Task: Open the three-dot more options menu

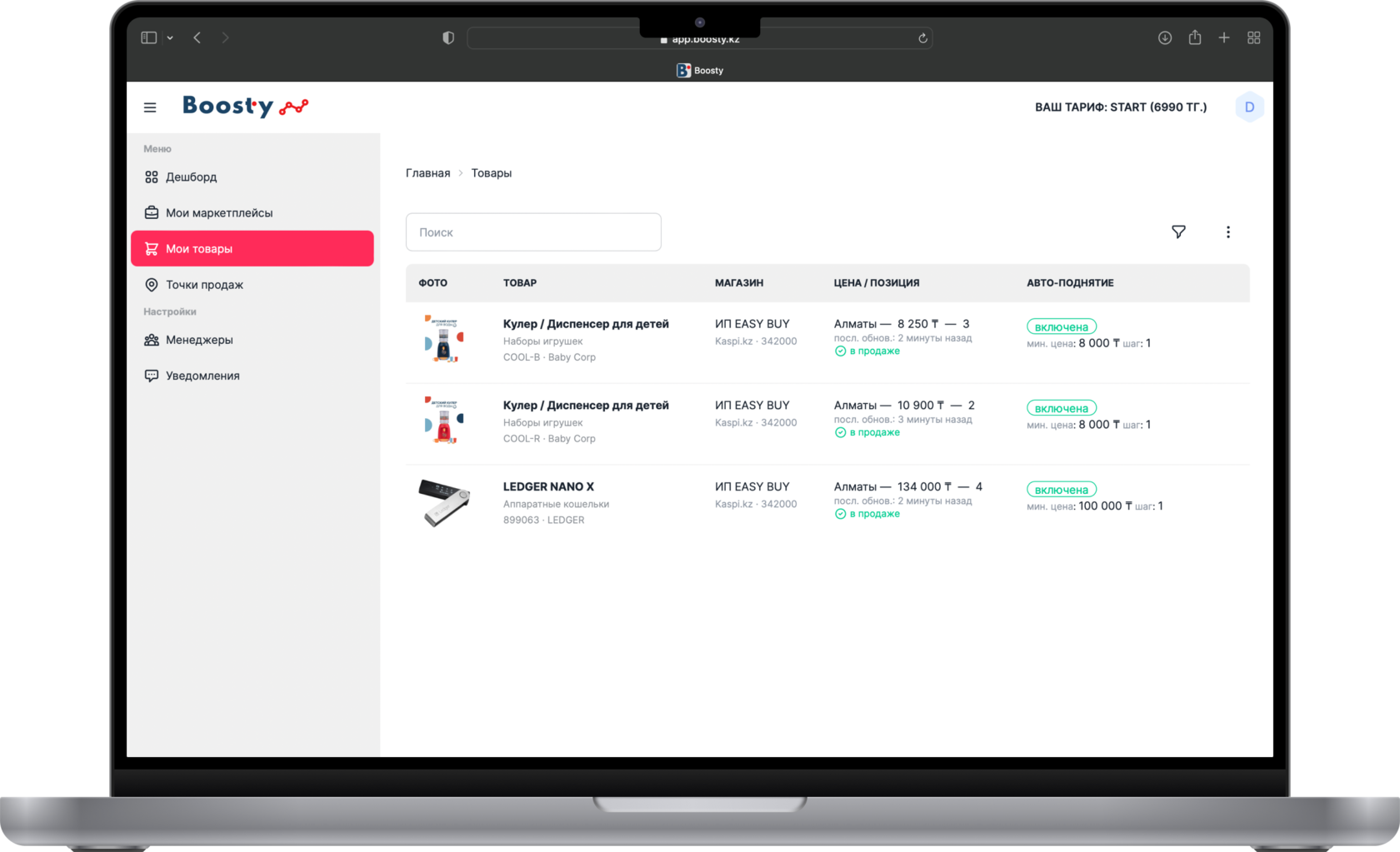Action: (1227, 232)
